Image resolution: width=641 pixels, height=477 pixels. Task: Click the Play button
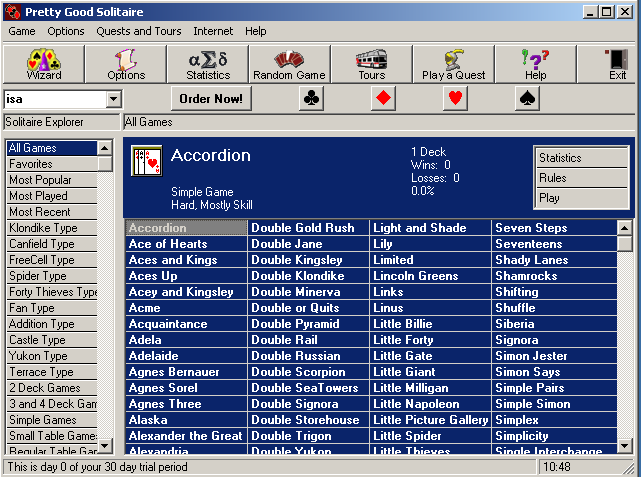(x=581, y=198)
